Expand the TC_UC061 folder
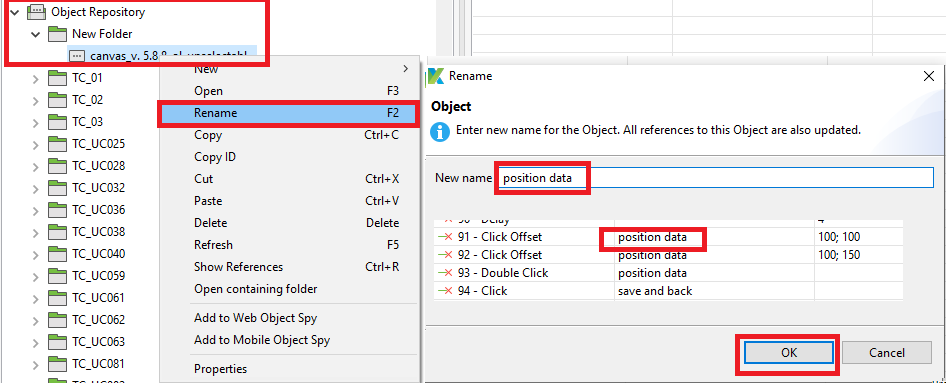The height and width of the screenshot is (383, 946). tap(36, 298)
